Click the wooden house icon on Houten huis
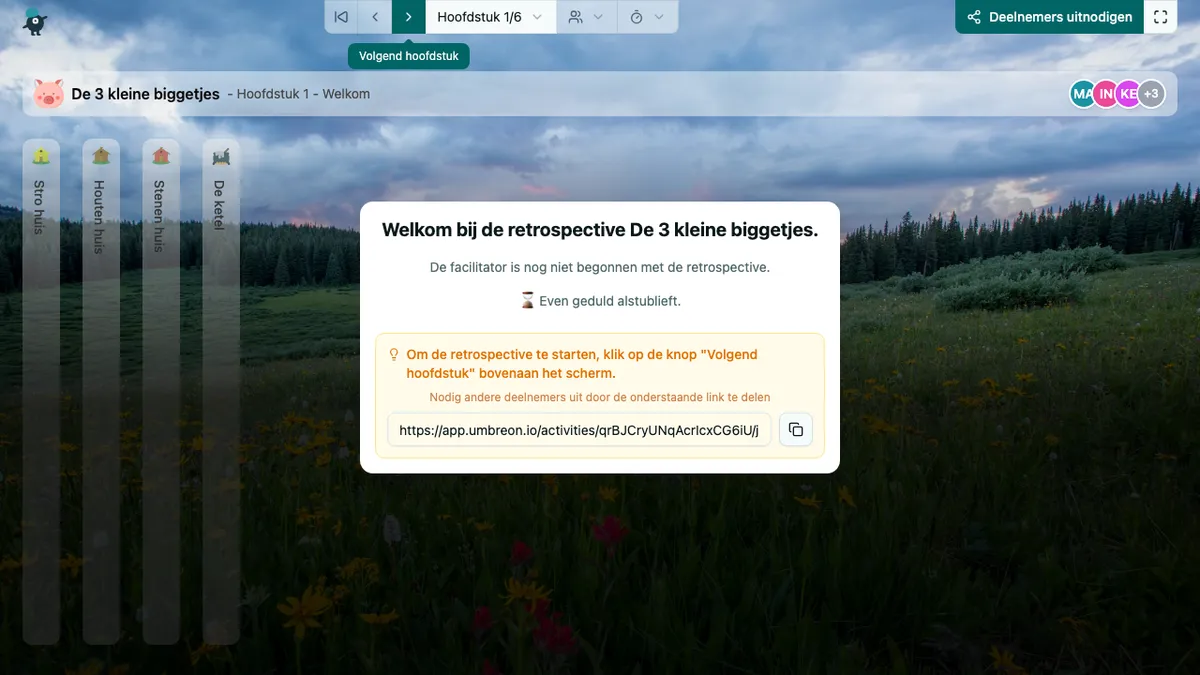The image size is (1200, 675). pos(101,155)
